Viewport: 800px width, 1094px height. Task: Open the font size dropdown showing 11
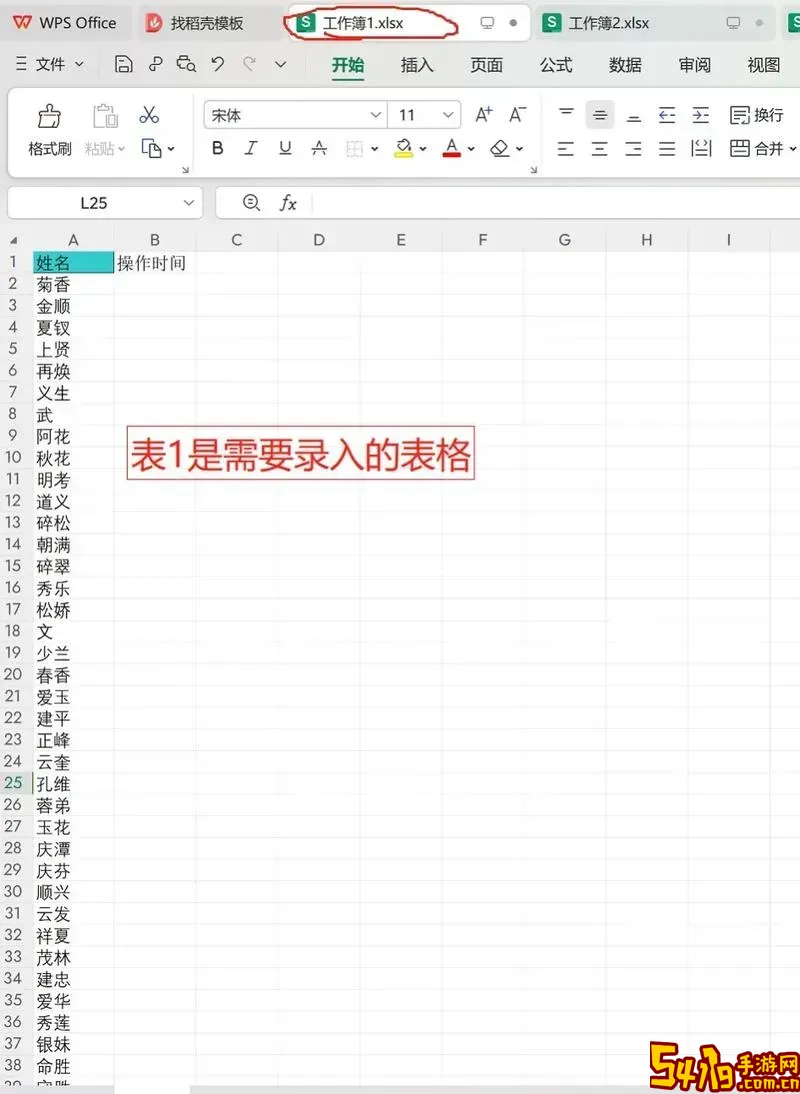click(448, 114)
